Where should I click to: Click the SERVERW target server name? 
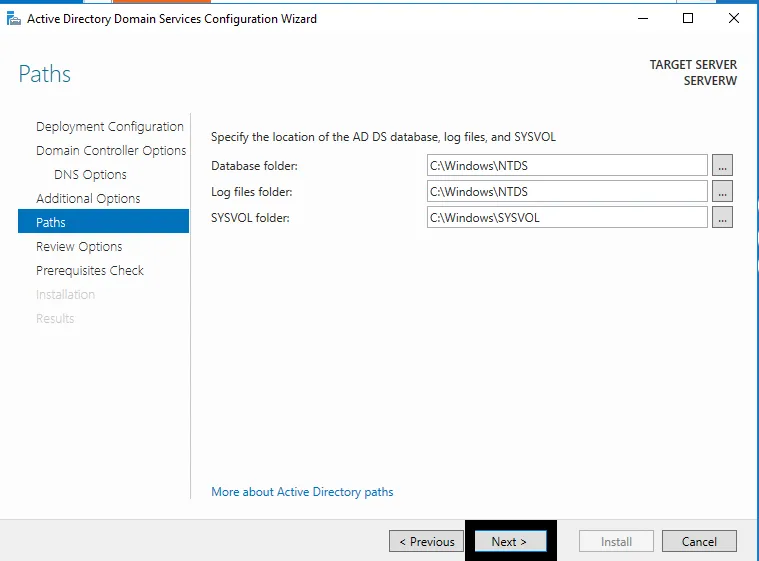(710, 81)
